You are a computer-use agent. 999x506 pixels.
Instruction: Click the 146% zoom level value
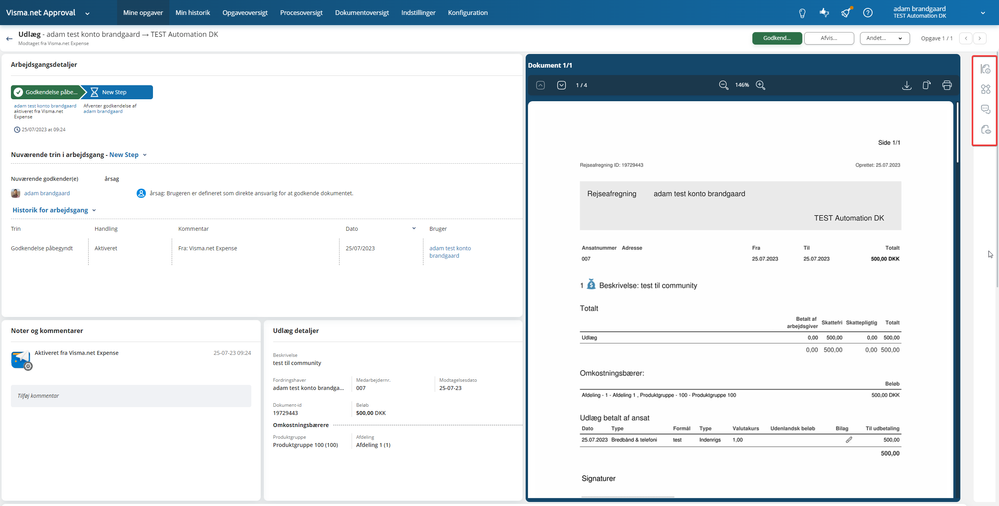point(742,85)
